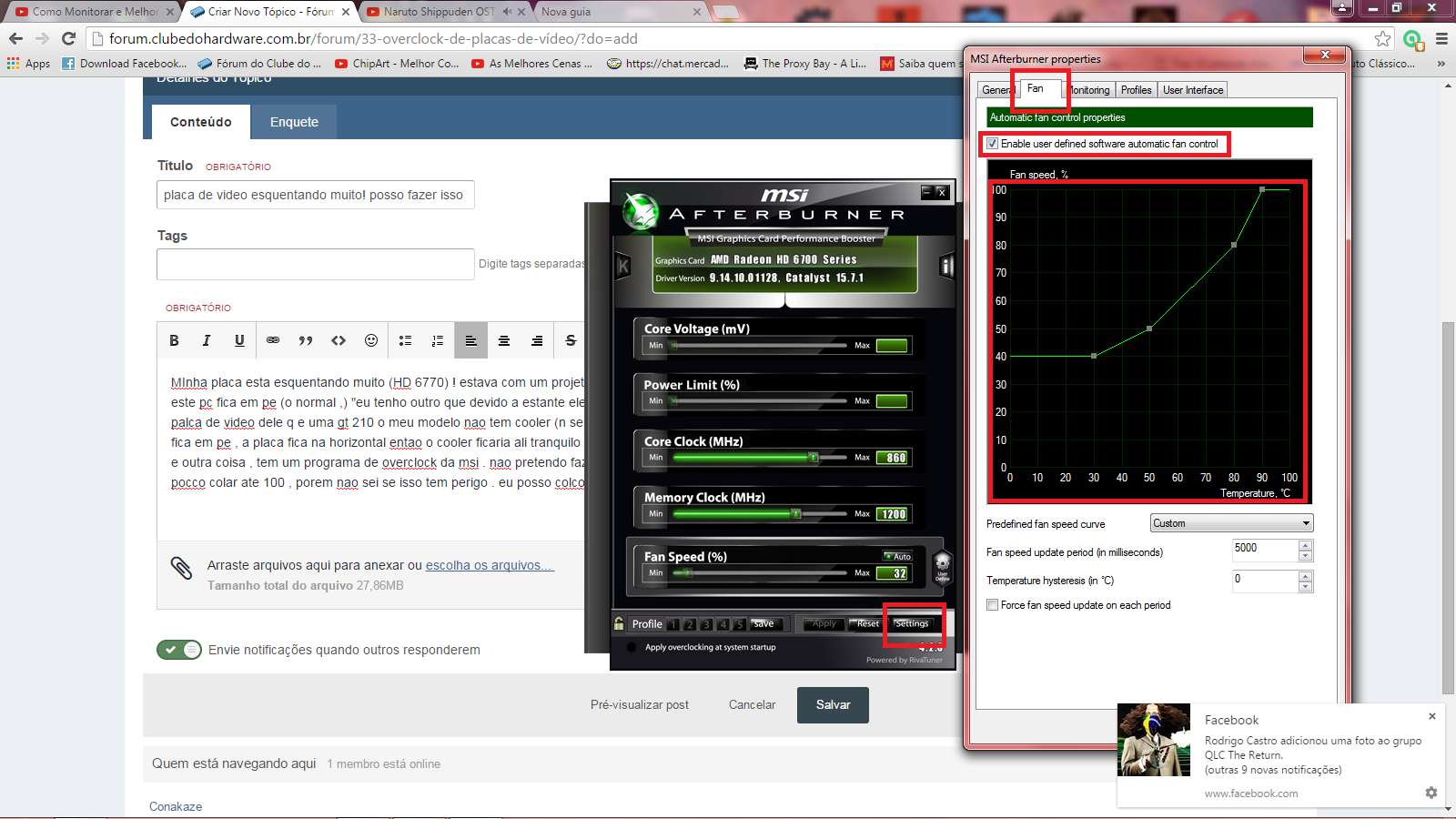Click Pré-visualizar post

(x=639, y=704)
